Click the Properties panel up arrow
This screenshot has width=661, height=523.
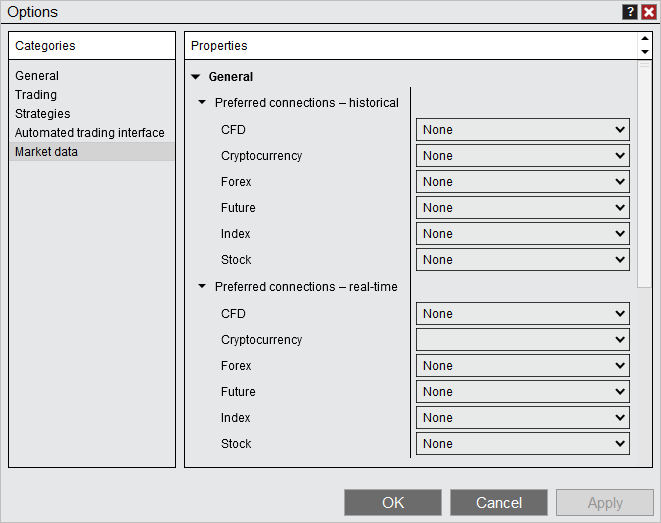644,40
